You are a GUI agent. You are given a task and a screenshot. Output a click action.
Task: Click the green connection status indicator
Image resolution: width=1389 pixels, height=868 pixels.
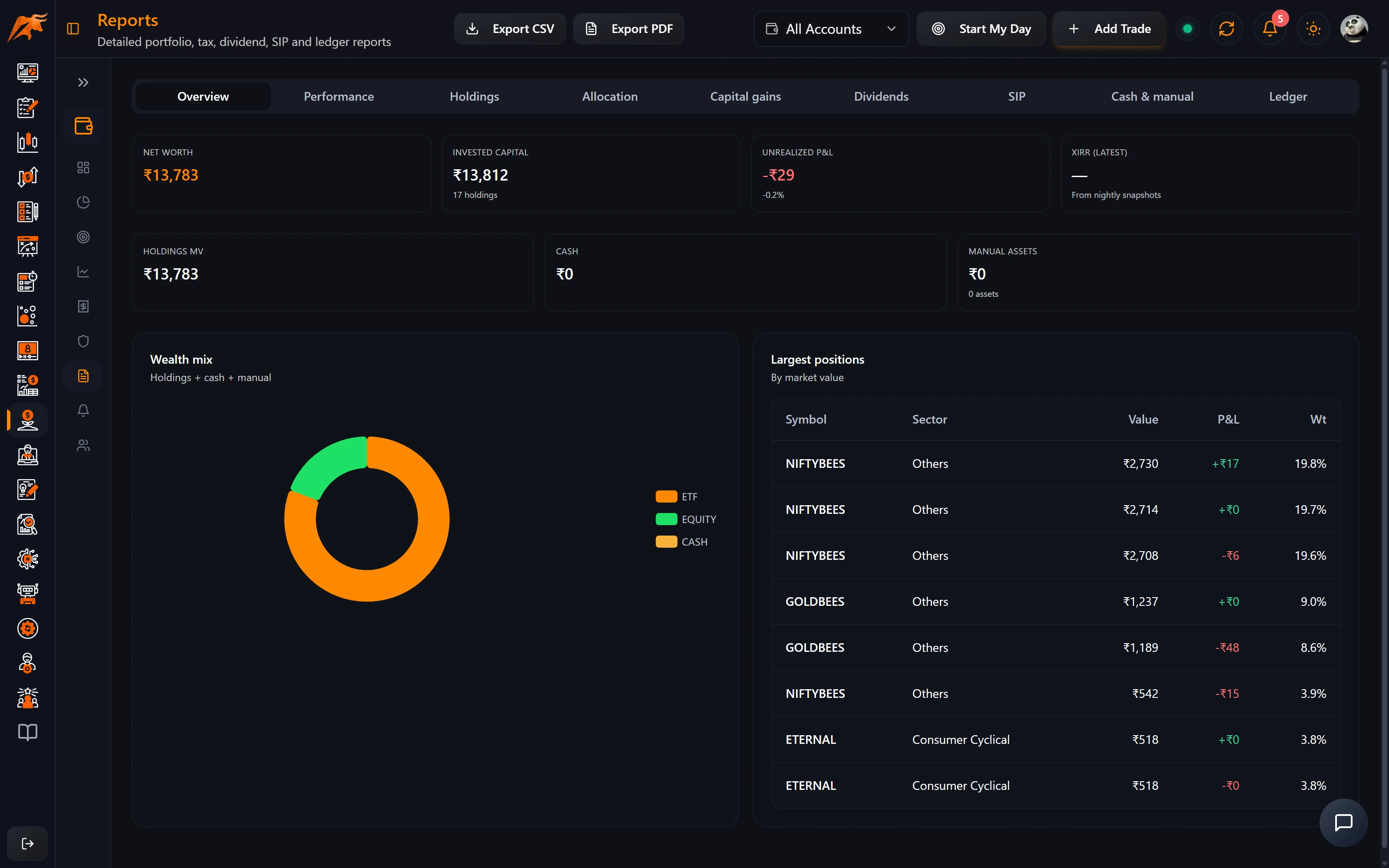[1188, 29]
